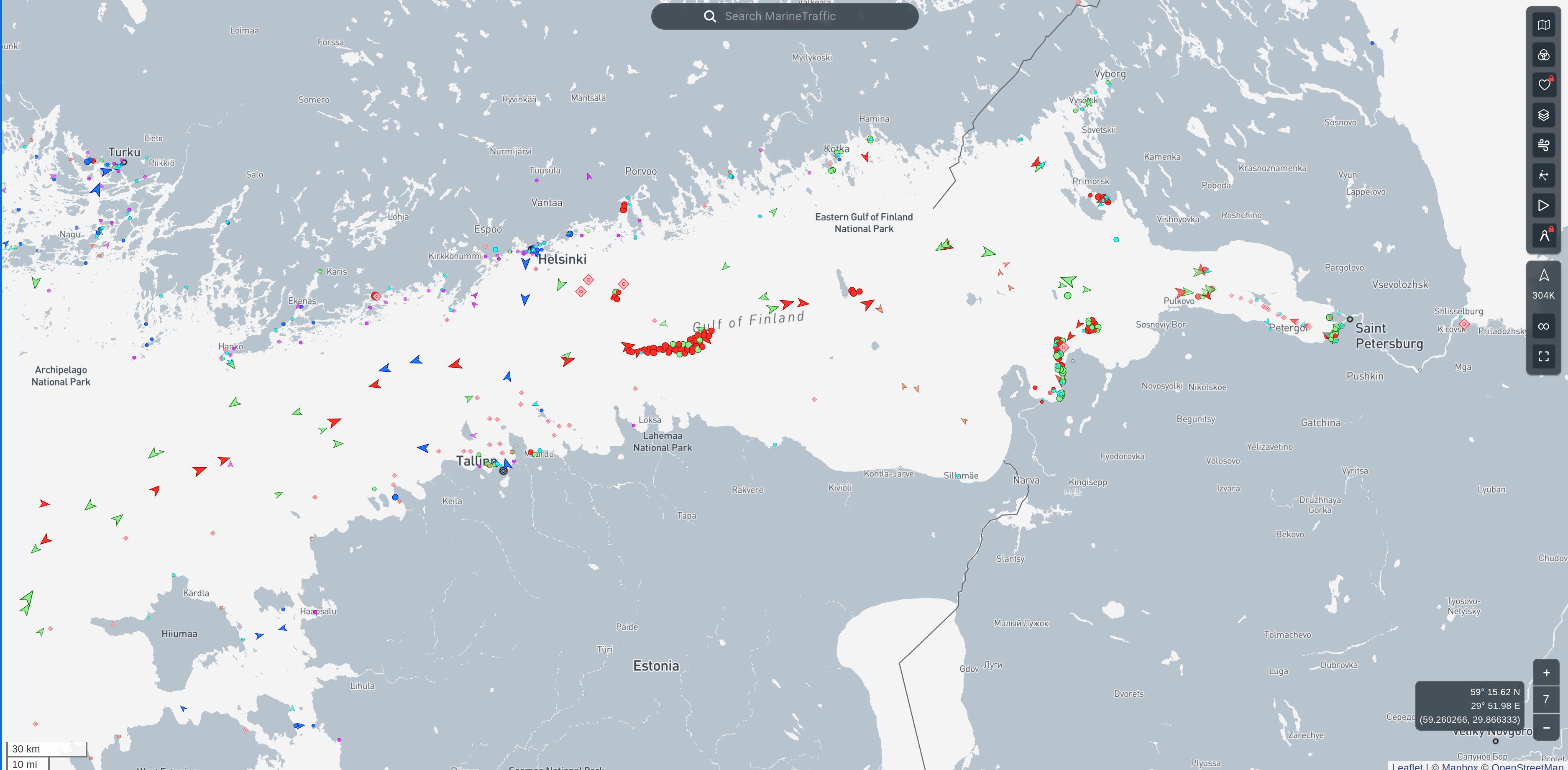Zoom out with minus button
The width and height of the screenshot is (1568, 770).
(x=1545, y=727)
